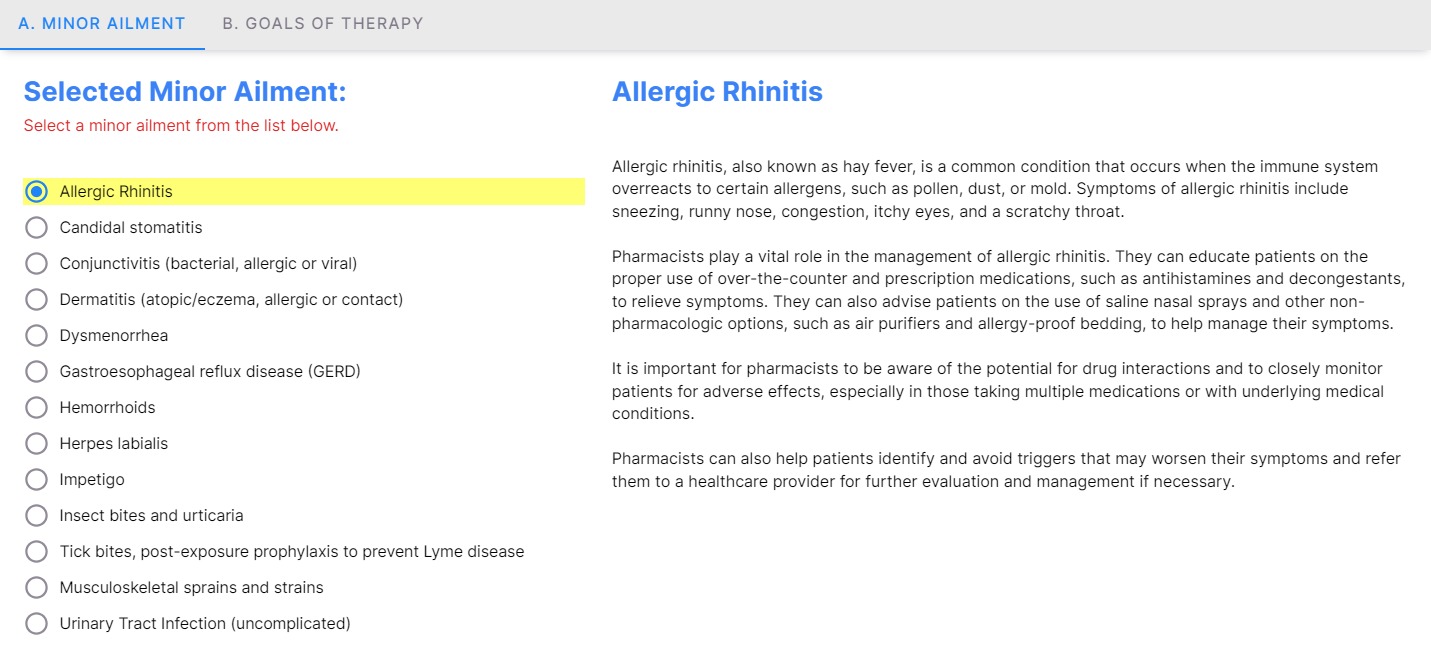Select Dysmenorrhea as the minor ailment

[x=37, y=335]
